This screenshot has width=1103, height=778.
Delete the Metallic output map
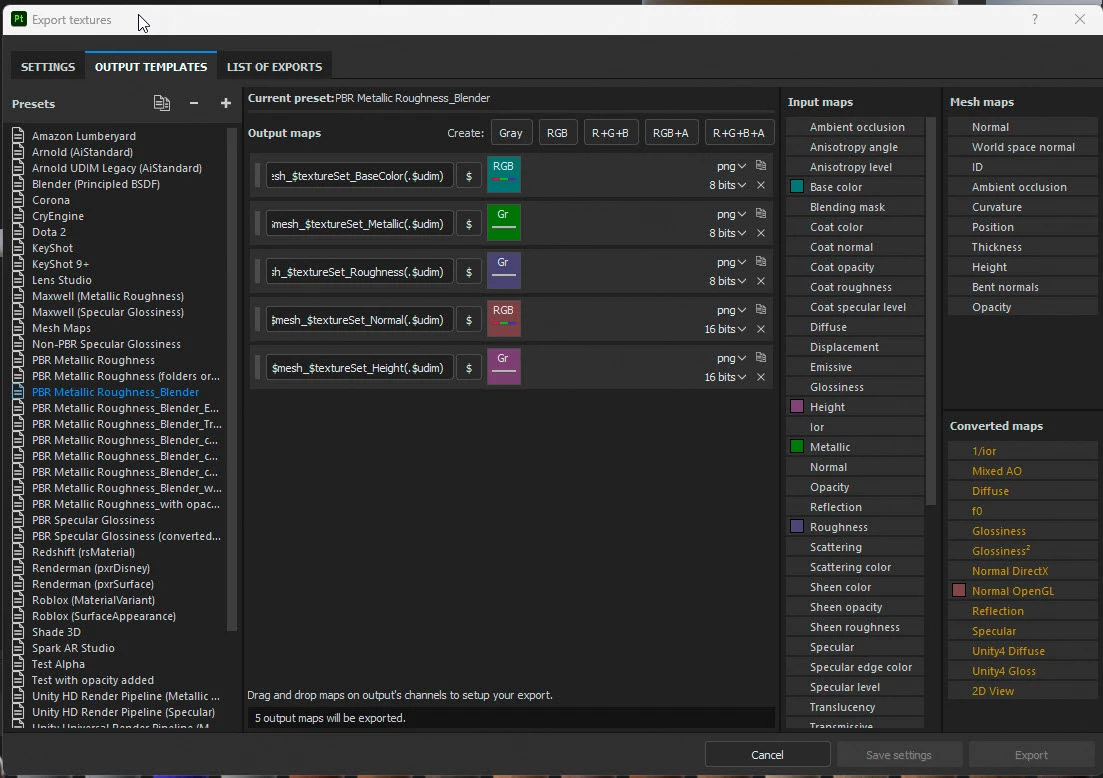pos(760,233)
